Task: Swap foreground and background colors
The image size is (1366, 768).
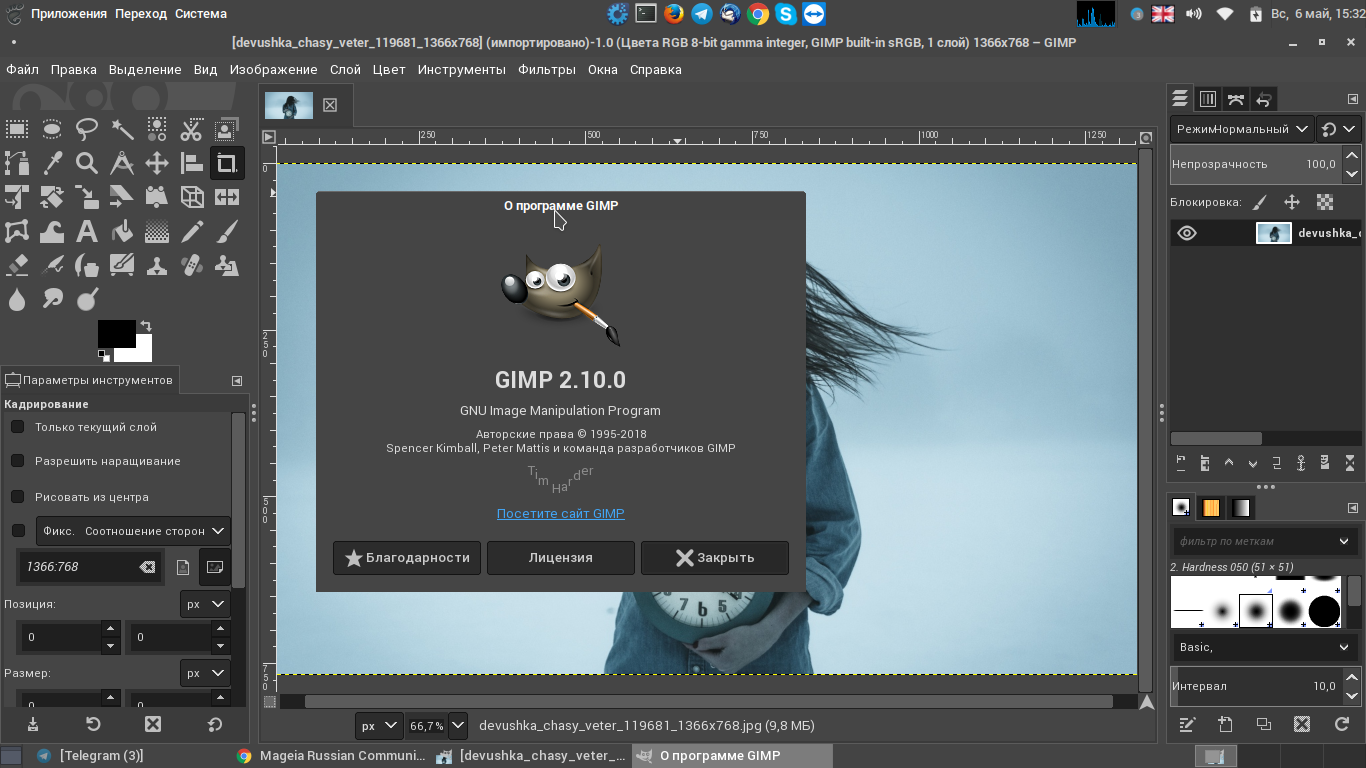Action: tap(146, 326)
